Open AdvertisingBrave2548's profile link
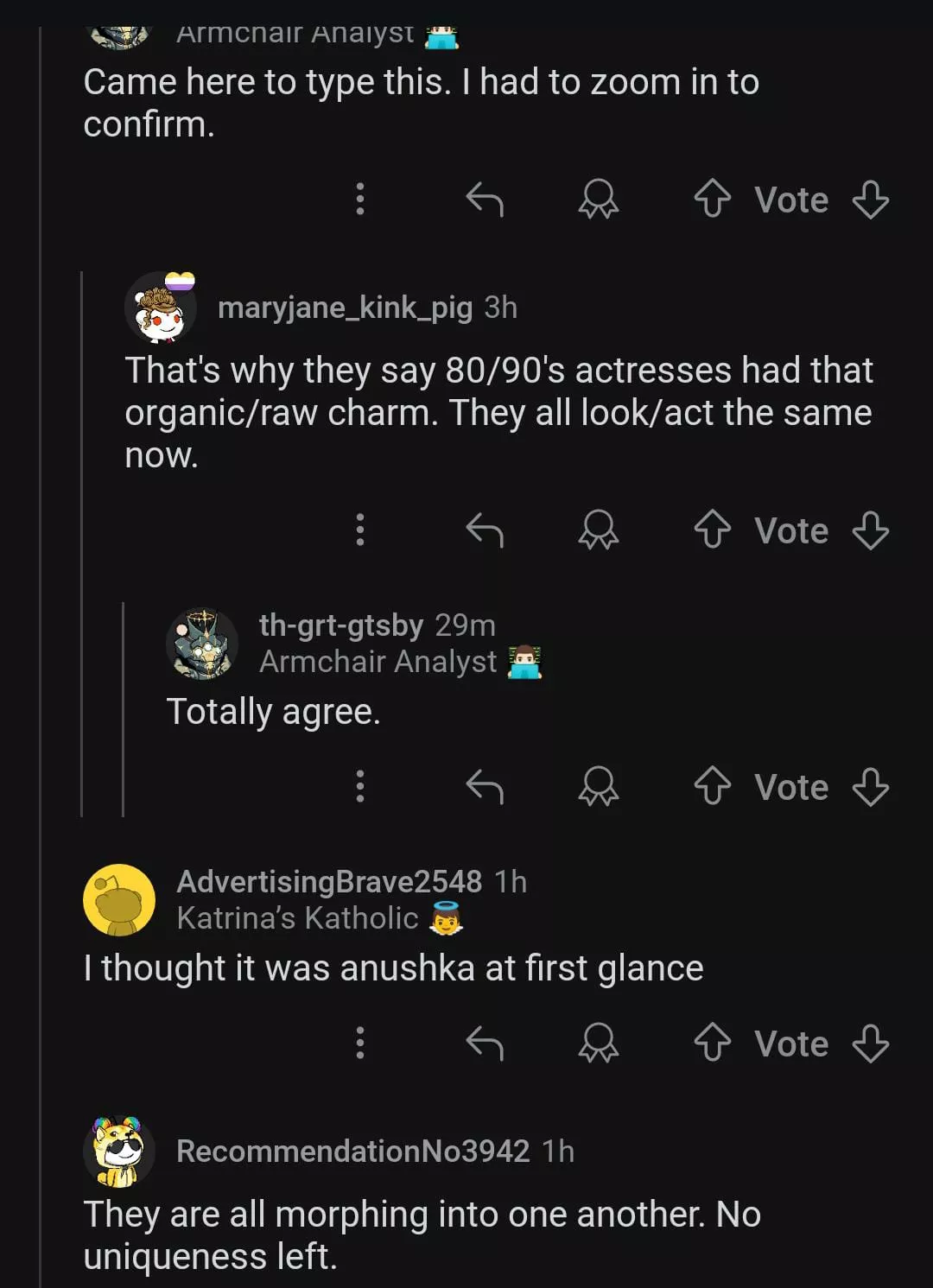 click(x=328, y=881)
